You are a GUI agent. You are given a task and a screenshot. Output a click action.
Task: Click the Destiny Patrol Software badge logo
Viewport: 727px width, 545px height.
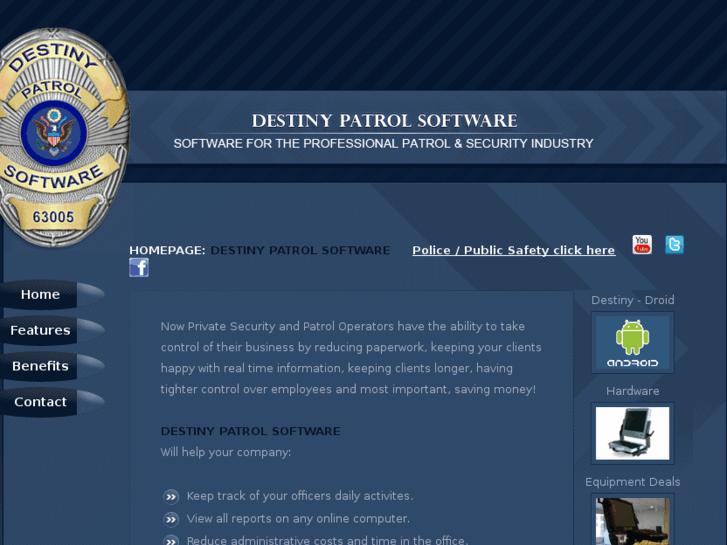point(62,137)
